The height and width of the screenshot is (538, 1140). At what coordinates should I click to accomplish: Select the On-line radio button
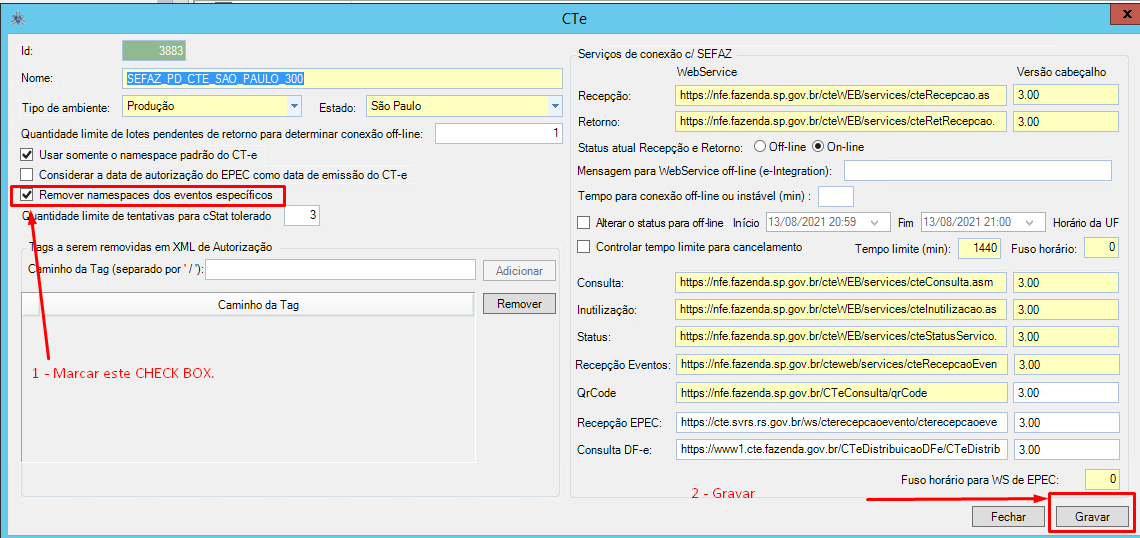(817, 147)
